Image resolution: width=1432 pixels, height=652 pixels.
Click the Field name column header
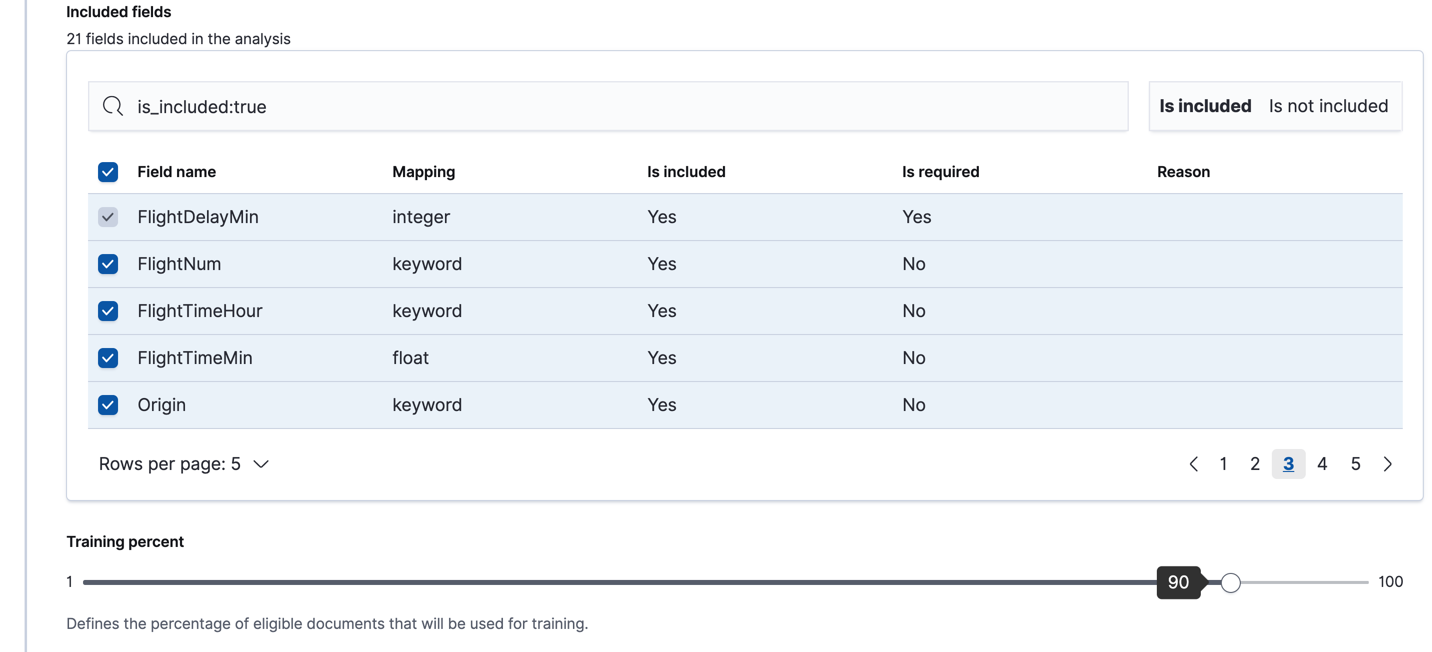point(177,172)
